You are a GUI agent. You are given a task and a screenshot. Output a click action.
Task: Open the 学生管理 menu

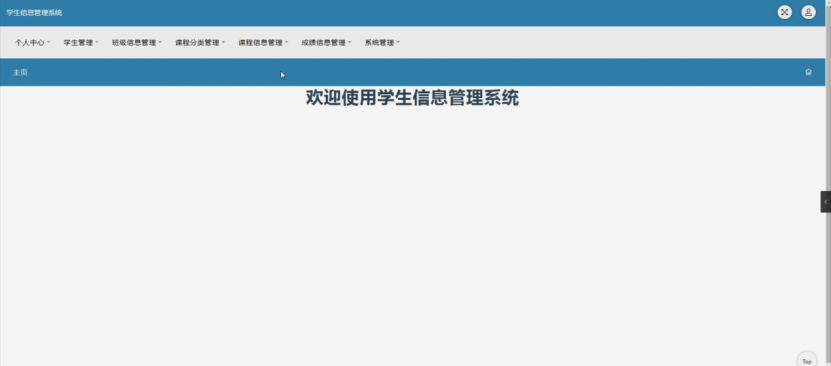pyautogui.click(x=81, y=43)
